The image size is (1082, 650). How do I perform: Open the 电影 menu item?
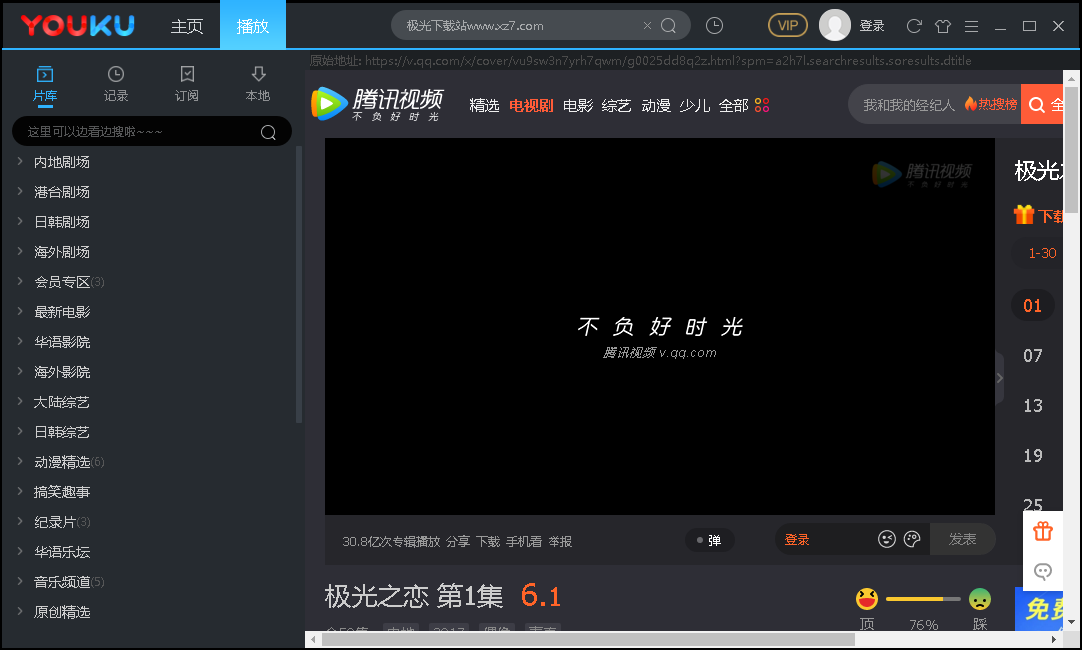tap(578, 106)
